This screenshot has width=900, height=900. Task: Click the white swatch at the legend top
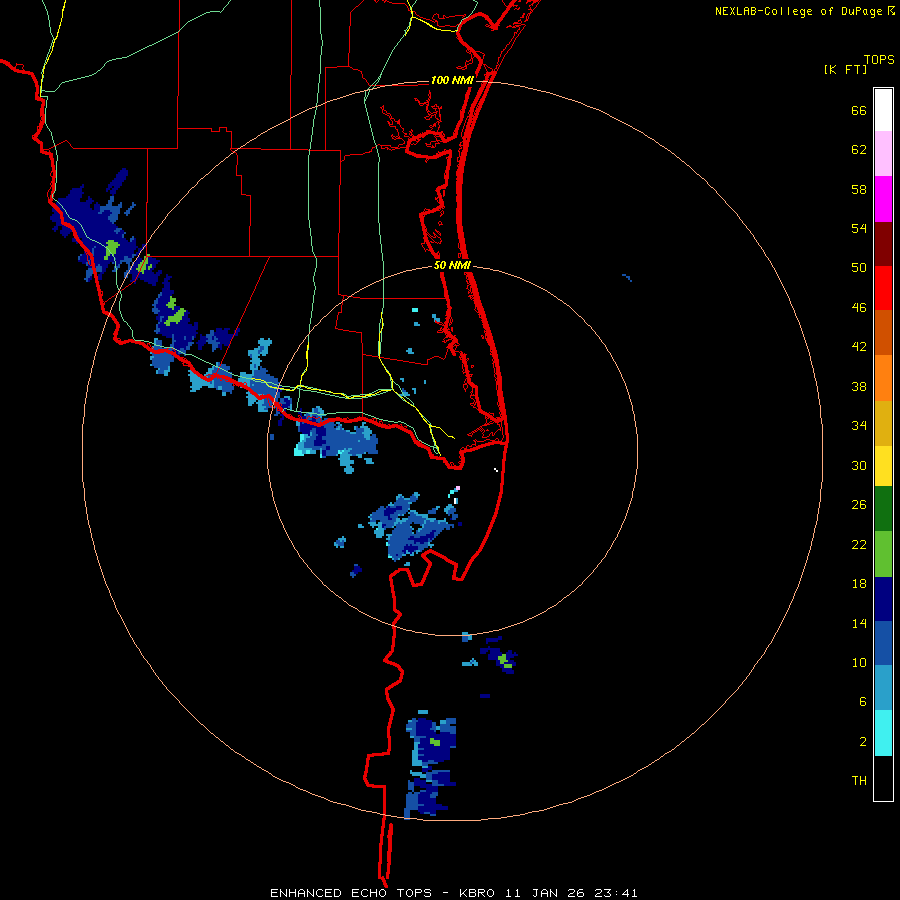coord(883,110)
